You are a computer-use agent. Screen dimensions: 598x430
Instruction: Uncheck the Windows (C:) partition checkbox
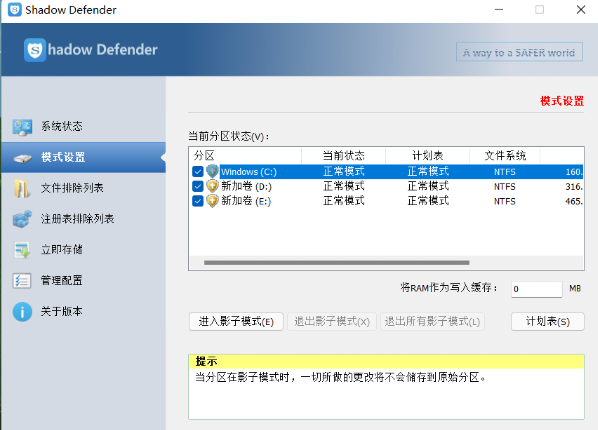[x=198, y=171]
